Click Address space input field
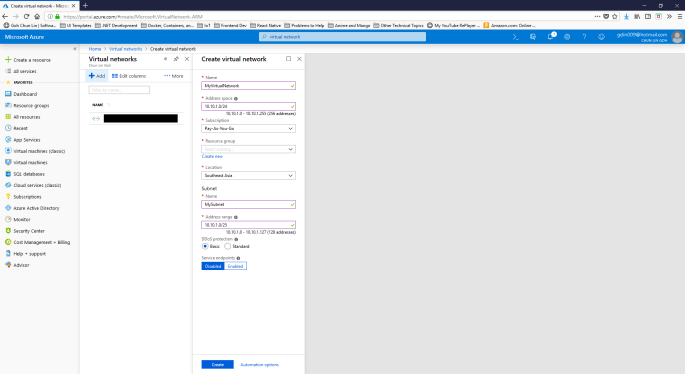The height and width of the screenshot is (374, 685). [x=248, y=106]
